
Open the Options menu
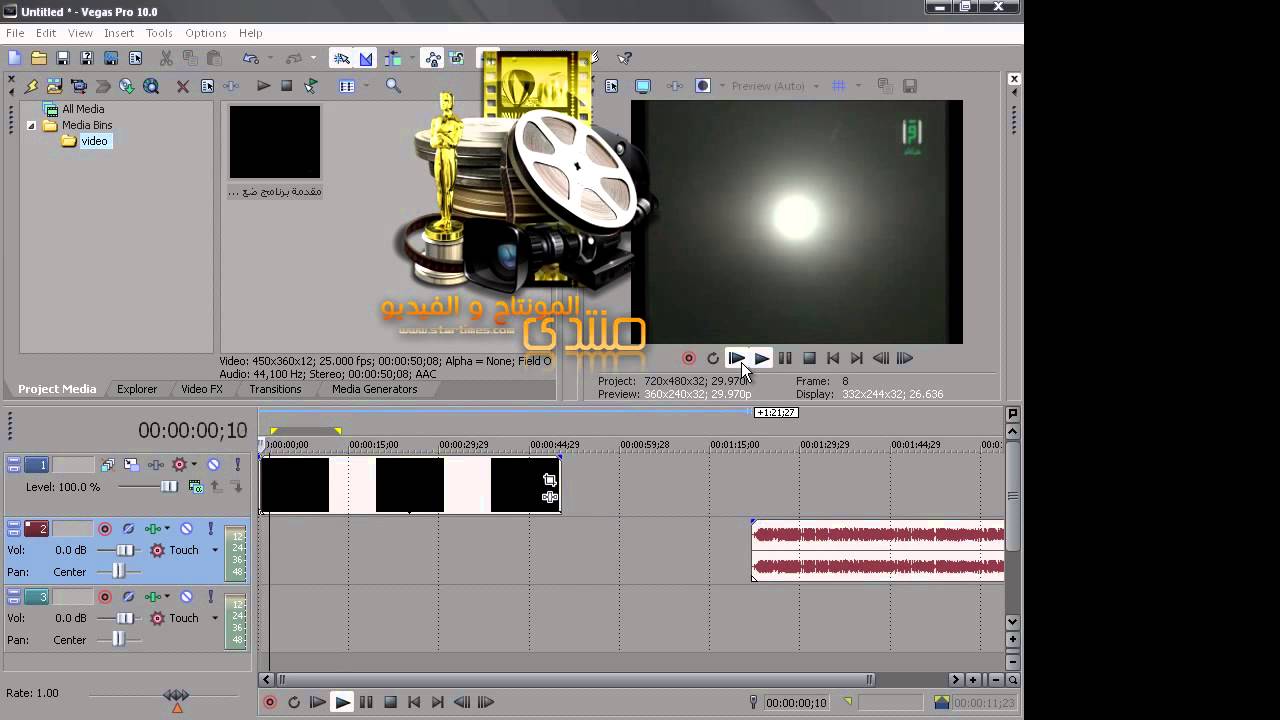[x=205, y=33]
